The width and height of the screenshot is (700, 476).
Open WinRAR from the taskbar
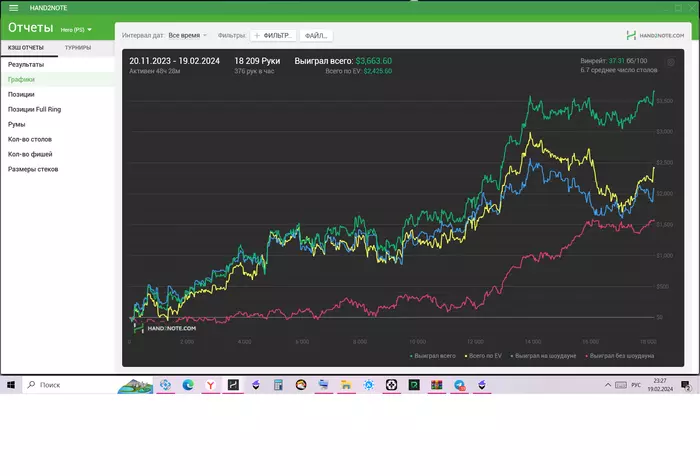pos(436,385)
